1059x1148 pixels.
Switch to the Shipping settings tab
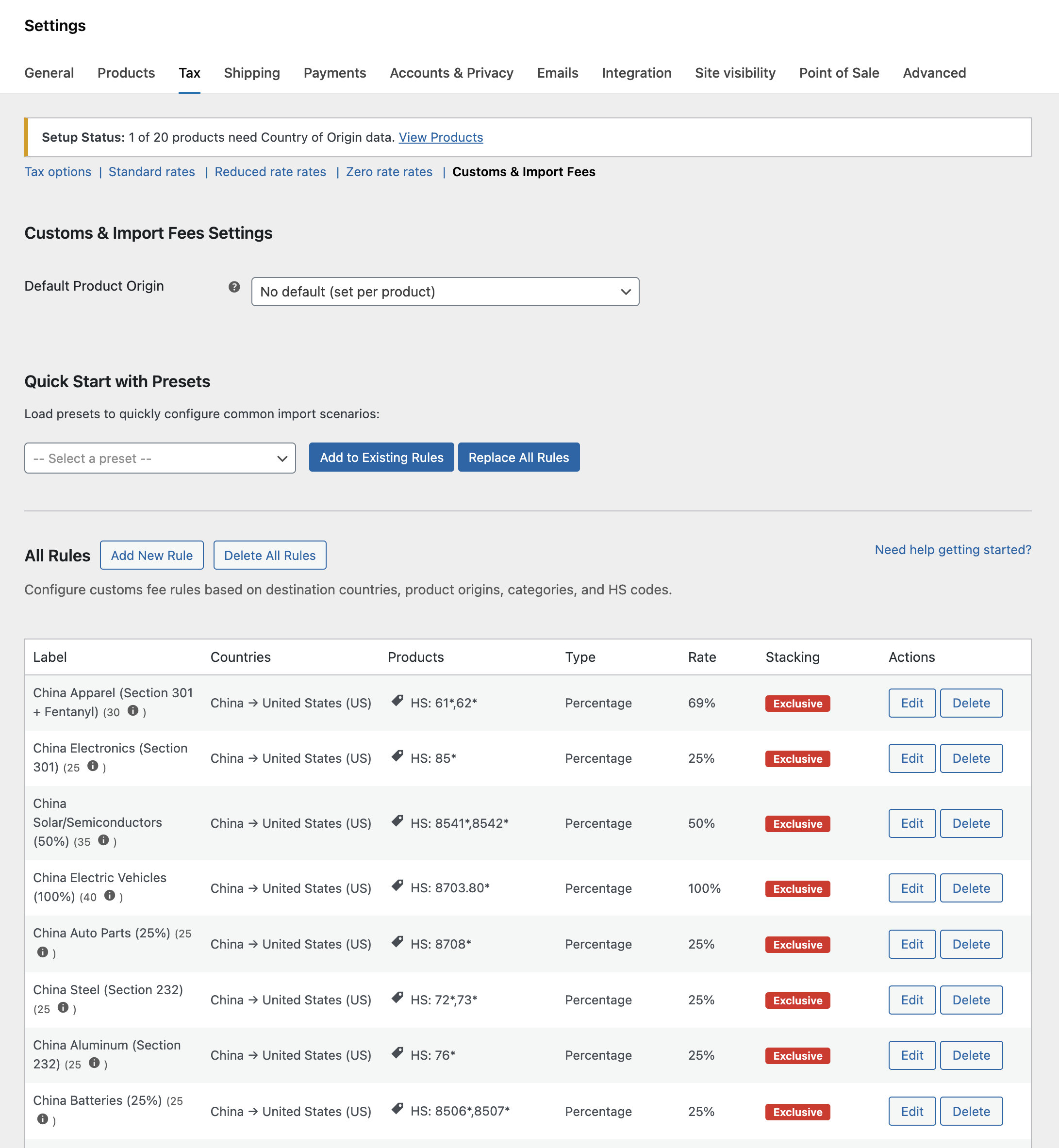pos(251,73)
